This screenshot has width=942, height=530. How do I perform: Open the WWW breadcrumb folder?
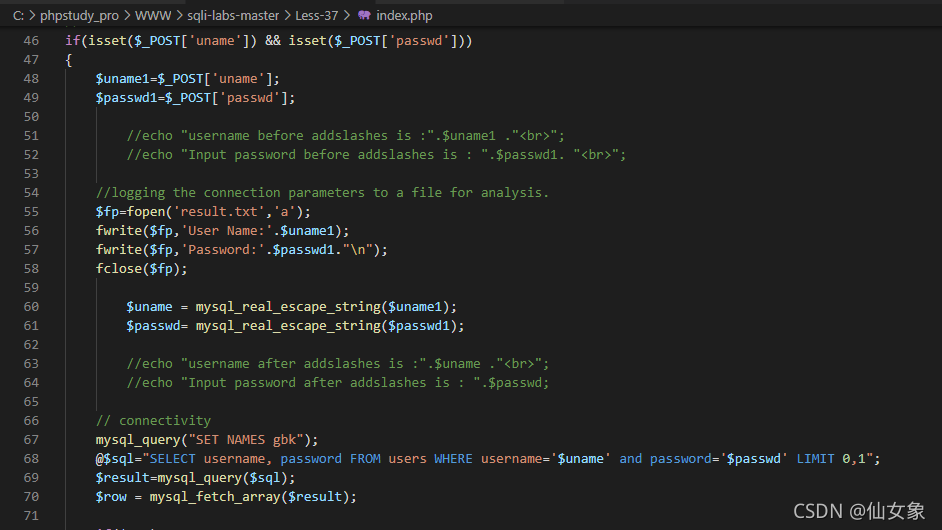[x=153, y=16]
